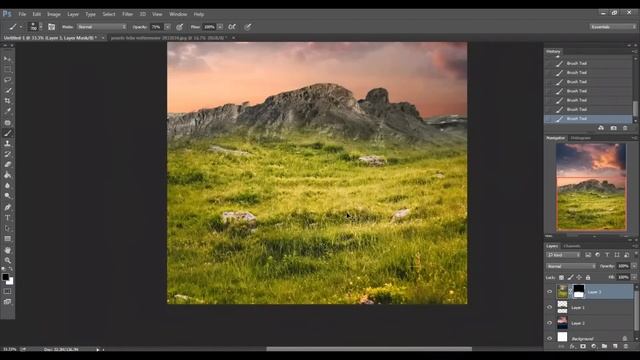Select the Hand tool
The image size is (640, 360).
coord(7,250)
